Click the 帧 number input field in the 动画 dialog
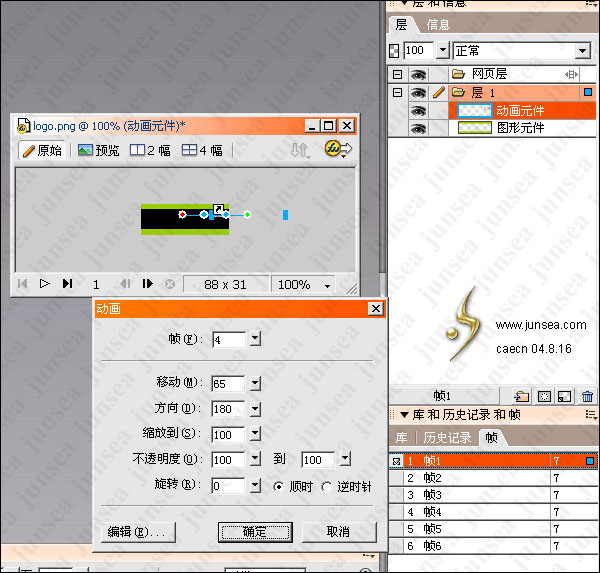 pyautogui.click(x=228, y=340)
